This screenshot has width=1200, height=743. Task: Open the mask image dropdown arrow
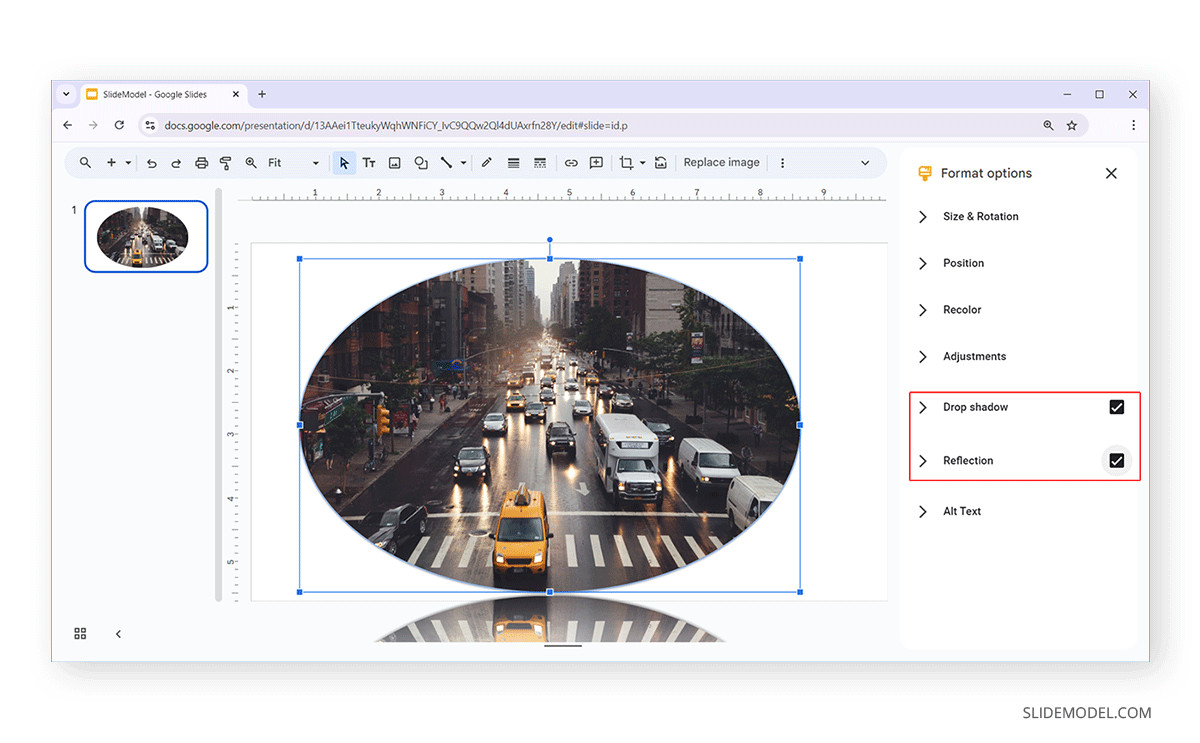[643, 163]
